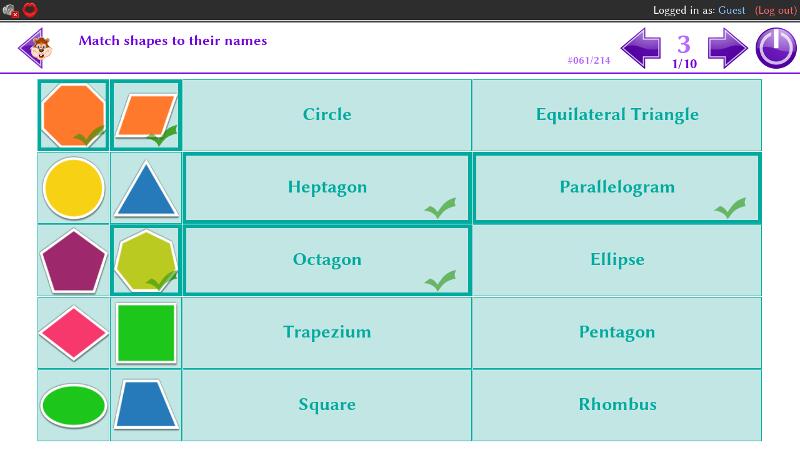Open the Guest user link

click(732, 10)
